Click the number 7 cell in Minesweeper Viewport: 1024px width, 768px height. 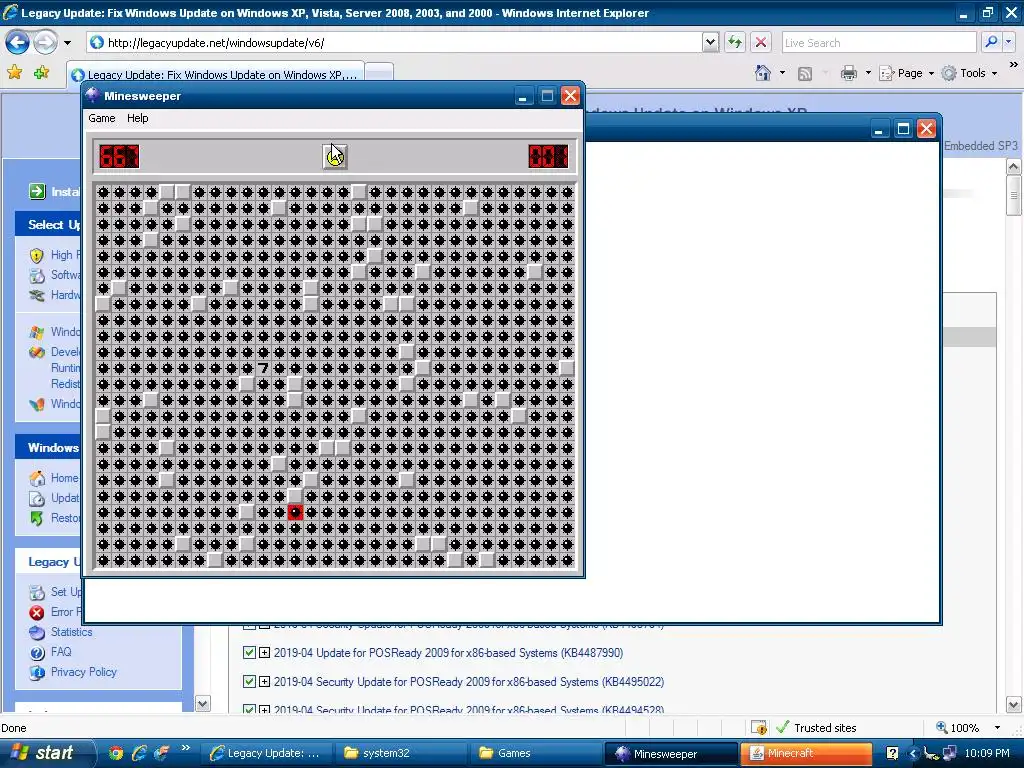(263, 368)
